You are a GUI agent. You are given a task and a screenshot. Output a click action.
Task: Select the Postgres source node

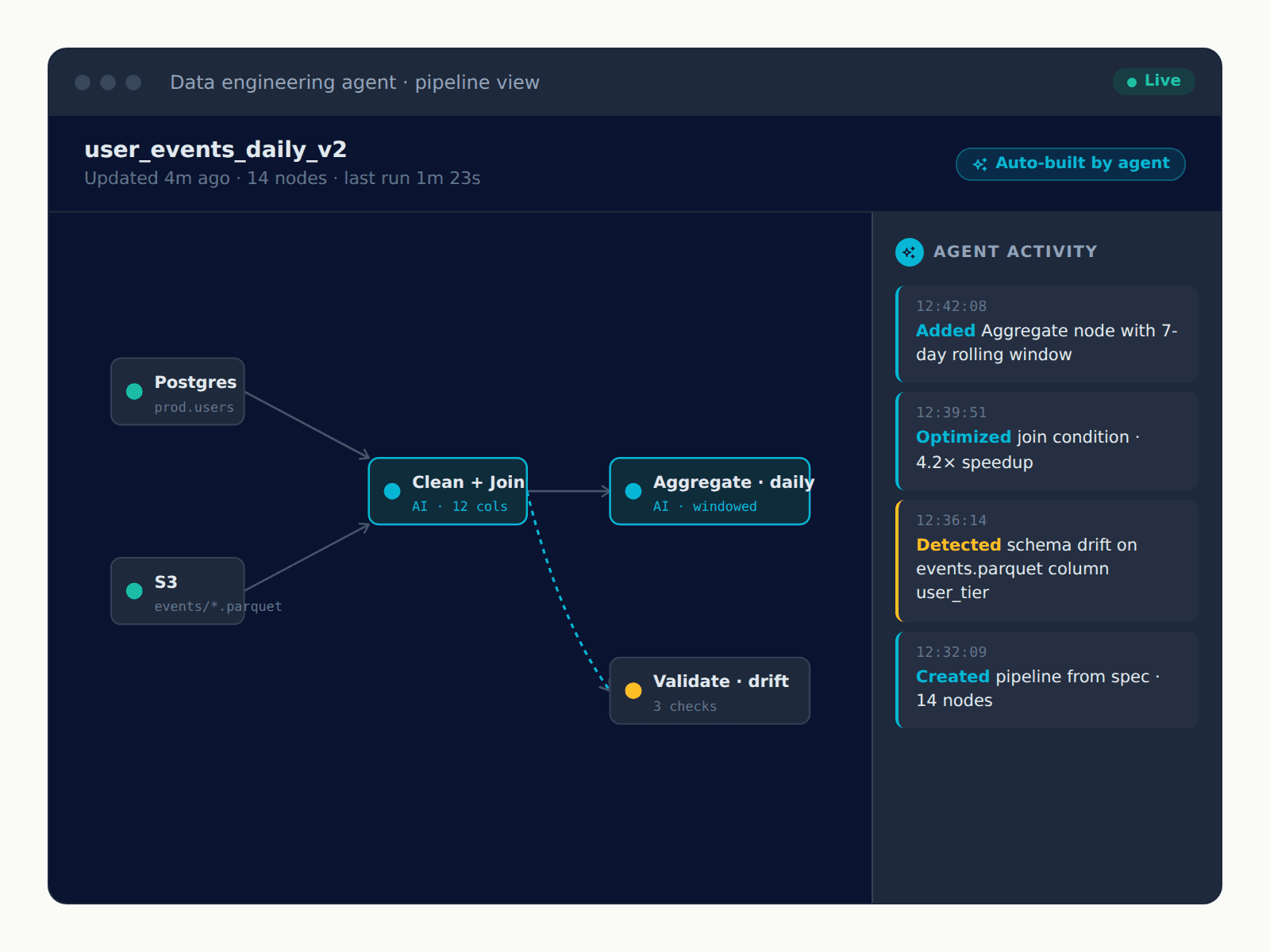tap(178, 391)
